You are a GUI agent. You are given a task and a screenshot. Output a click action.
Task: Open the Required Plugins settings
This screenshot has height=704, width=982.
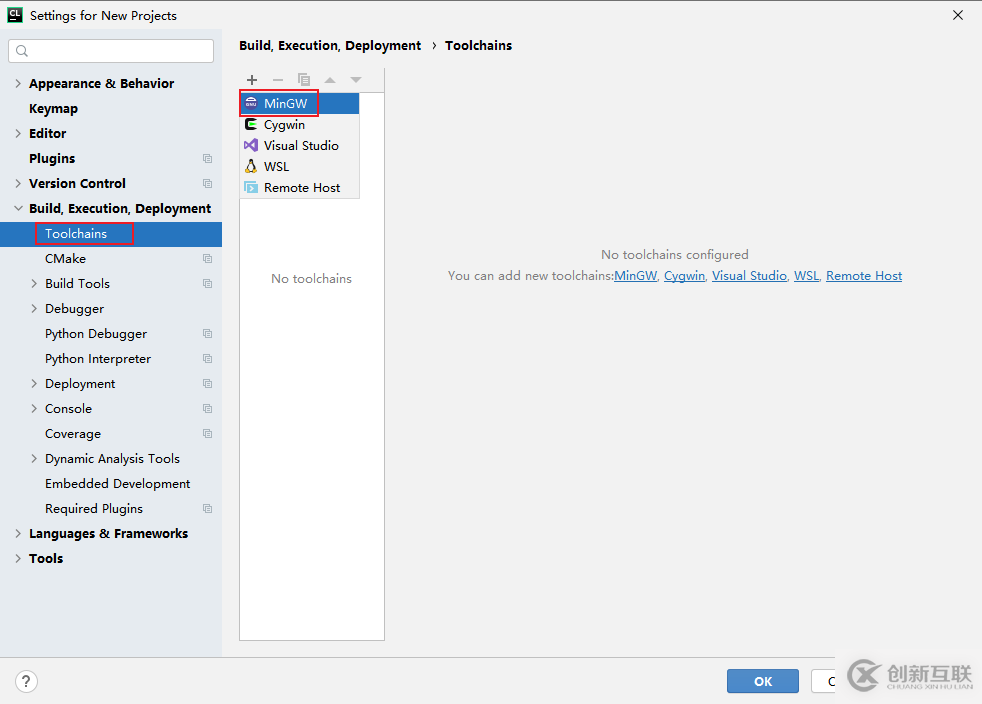point(94,509)
